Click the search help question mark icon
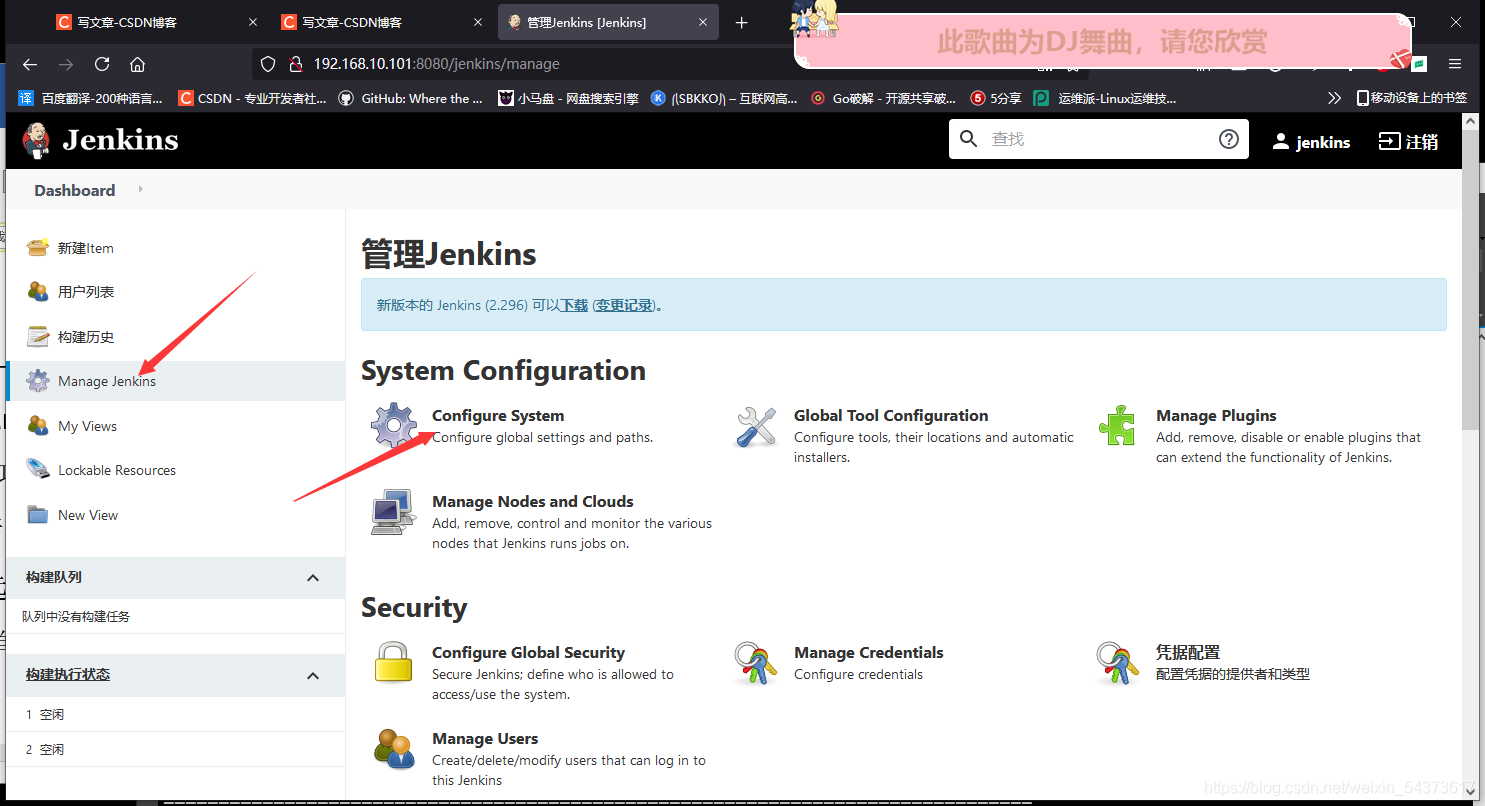 [1229, 139]
